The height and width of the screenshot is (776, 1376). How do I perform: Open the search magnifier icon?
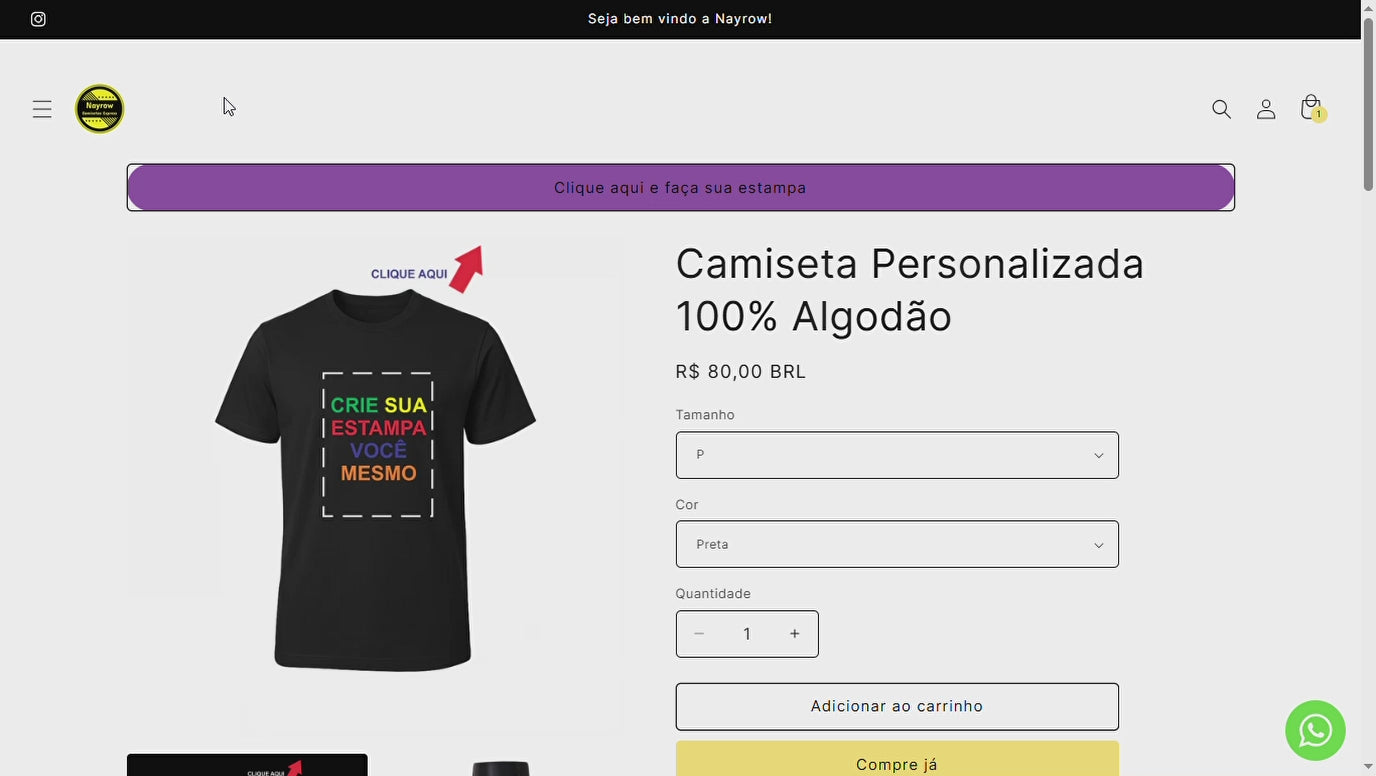(x=1221, y=109)
